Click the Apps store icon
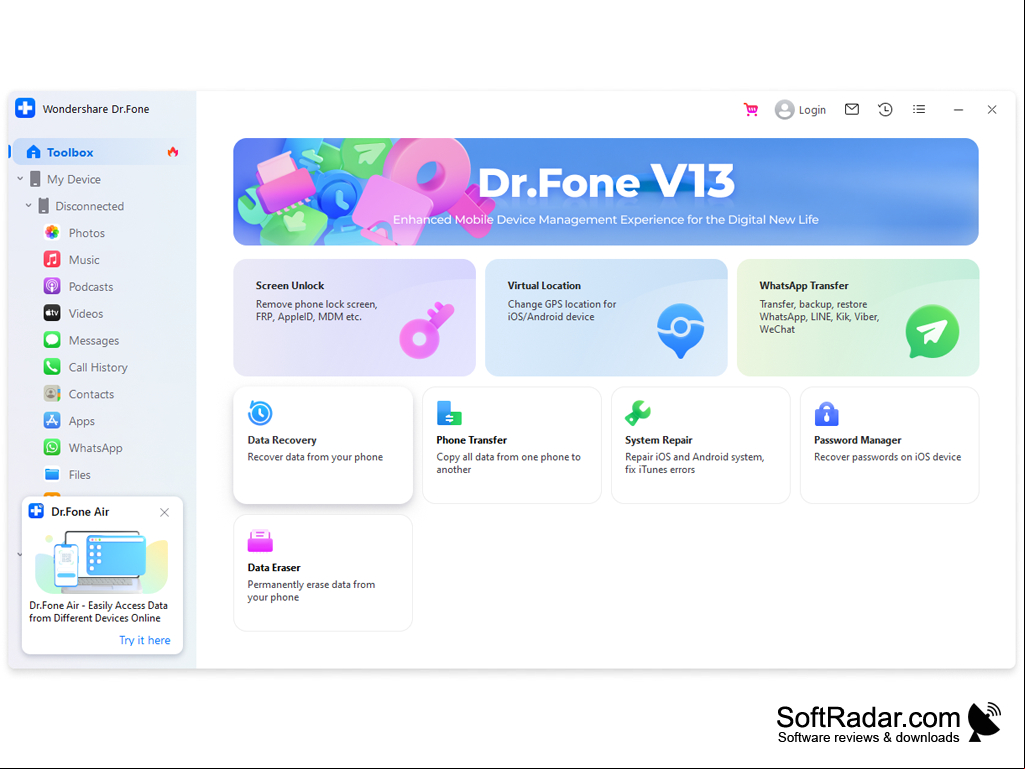The image size is (1025, 769). 52,420
